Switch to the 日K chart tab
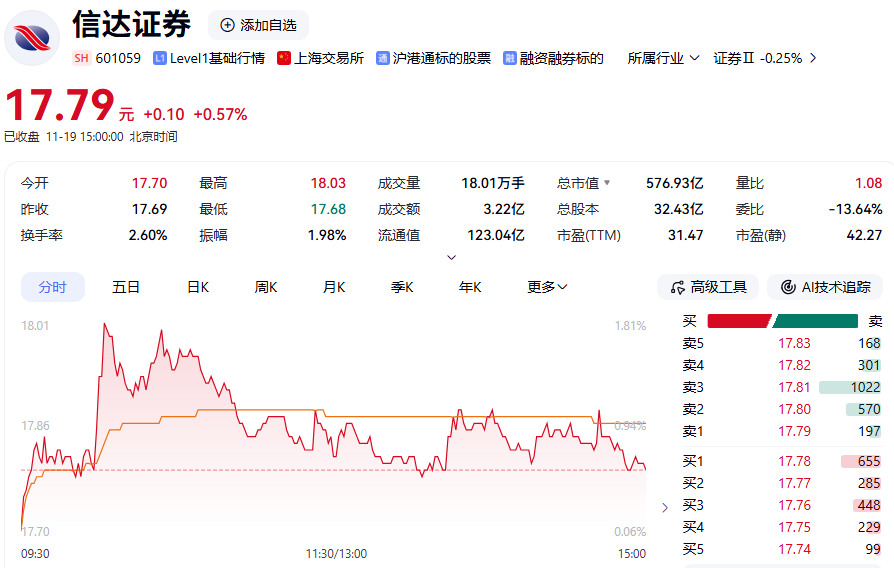Screen dimensions: 894x568 (x=198, y=287)
